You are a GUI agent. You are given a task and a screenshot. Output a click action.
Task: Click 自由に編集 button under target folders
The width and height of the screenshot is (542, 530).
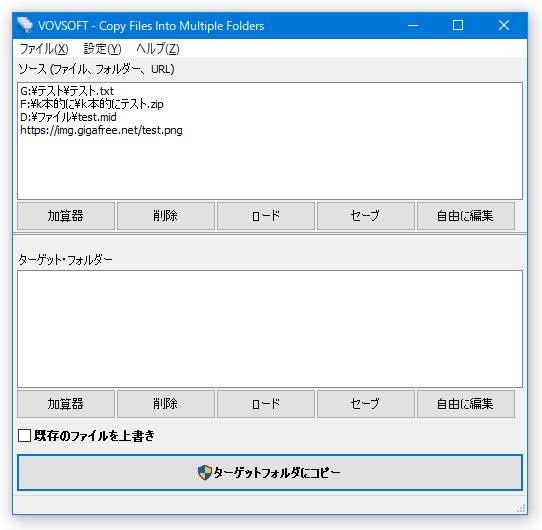click(x=466, y=404)
